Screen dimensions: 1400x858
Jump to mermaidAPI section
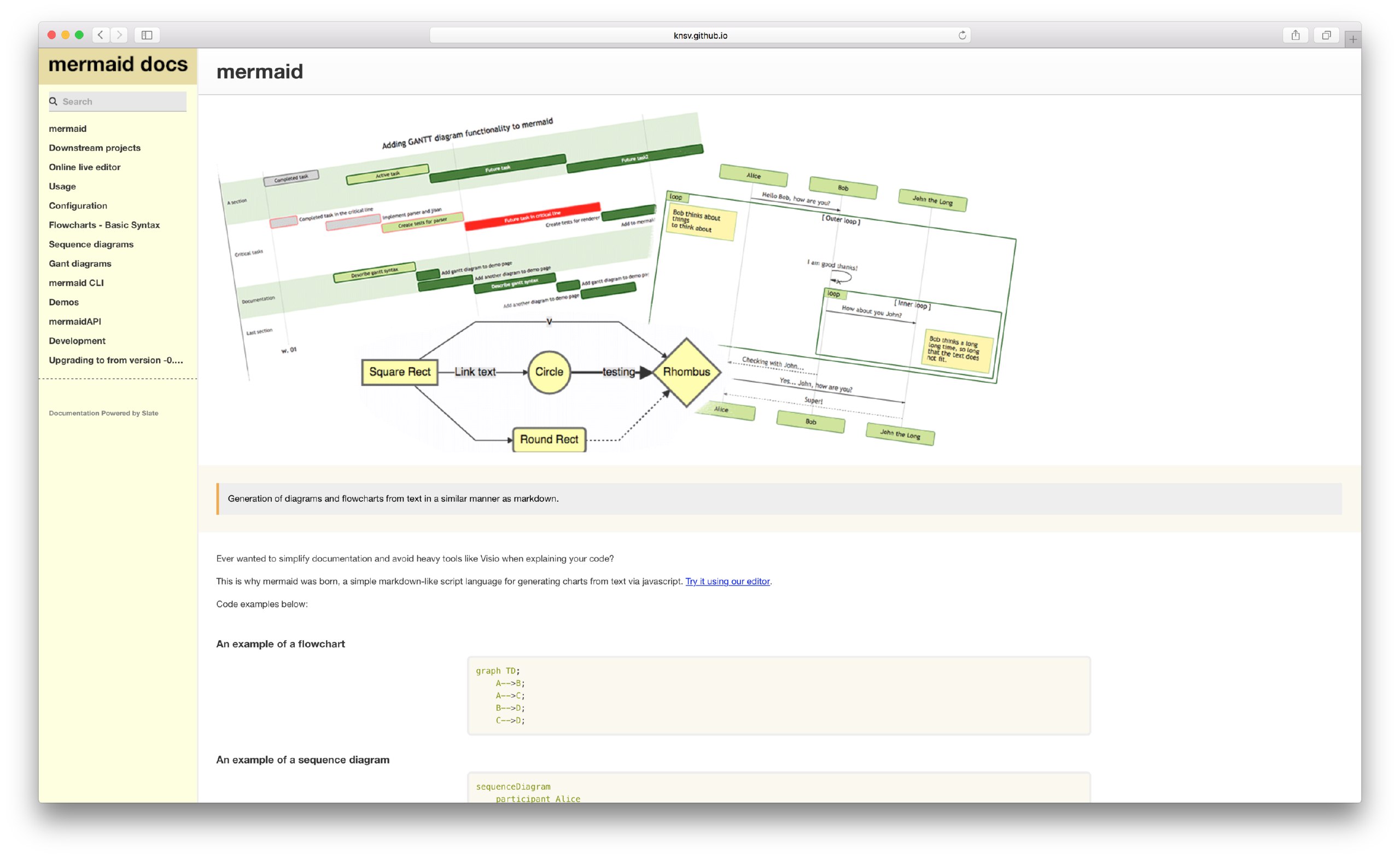pyautogui.click(x=75, y=322)
